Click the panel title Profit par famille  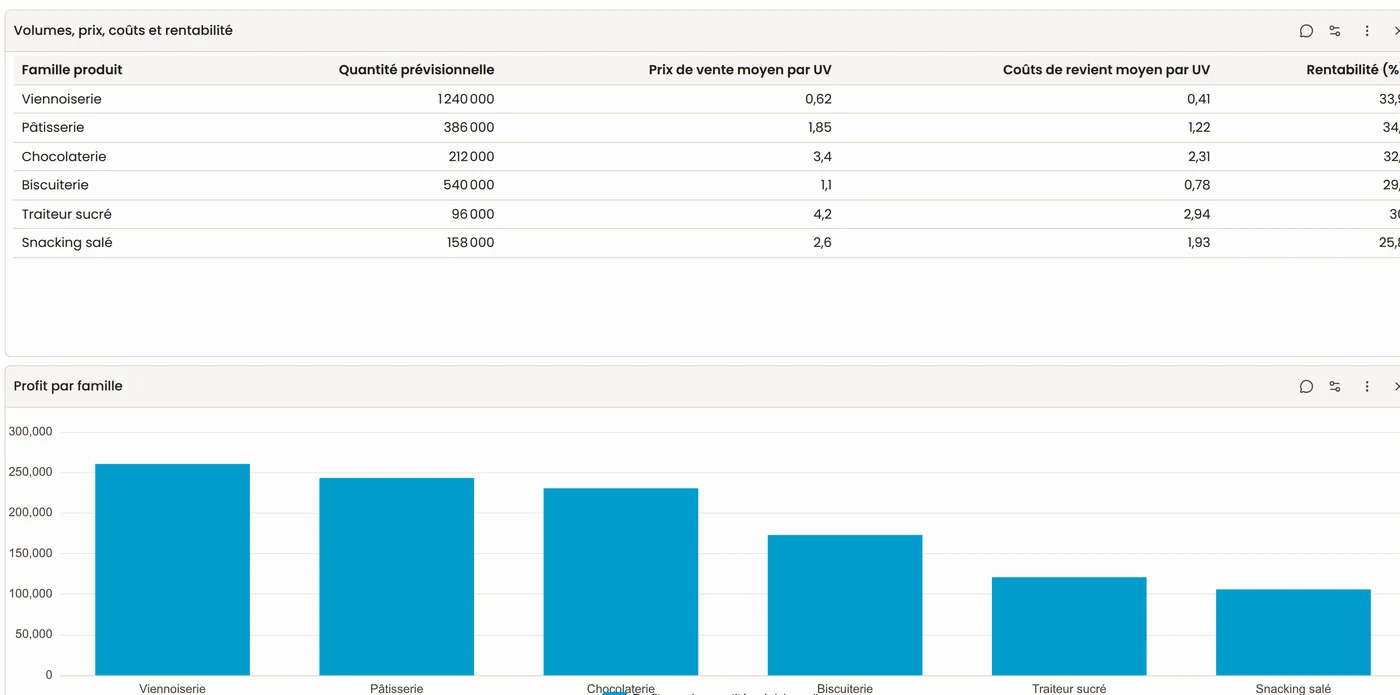point(68,386)
